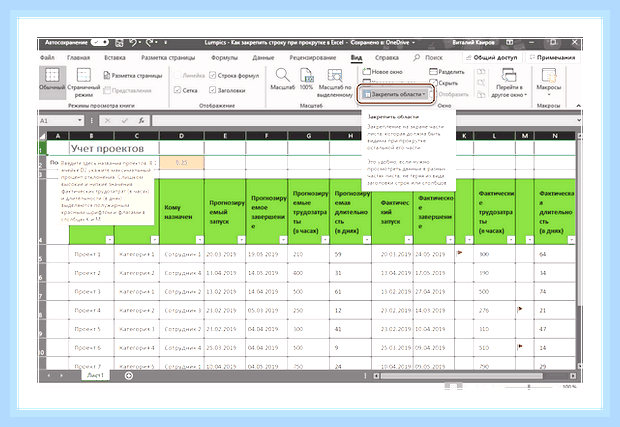Open the Quick Access Toolbar customize dropdown

point(165,42)
